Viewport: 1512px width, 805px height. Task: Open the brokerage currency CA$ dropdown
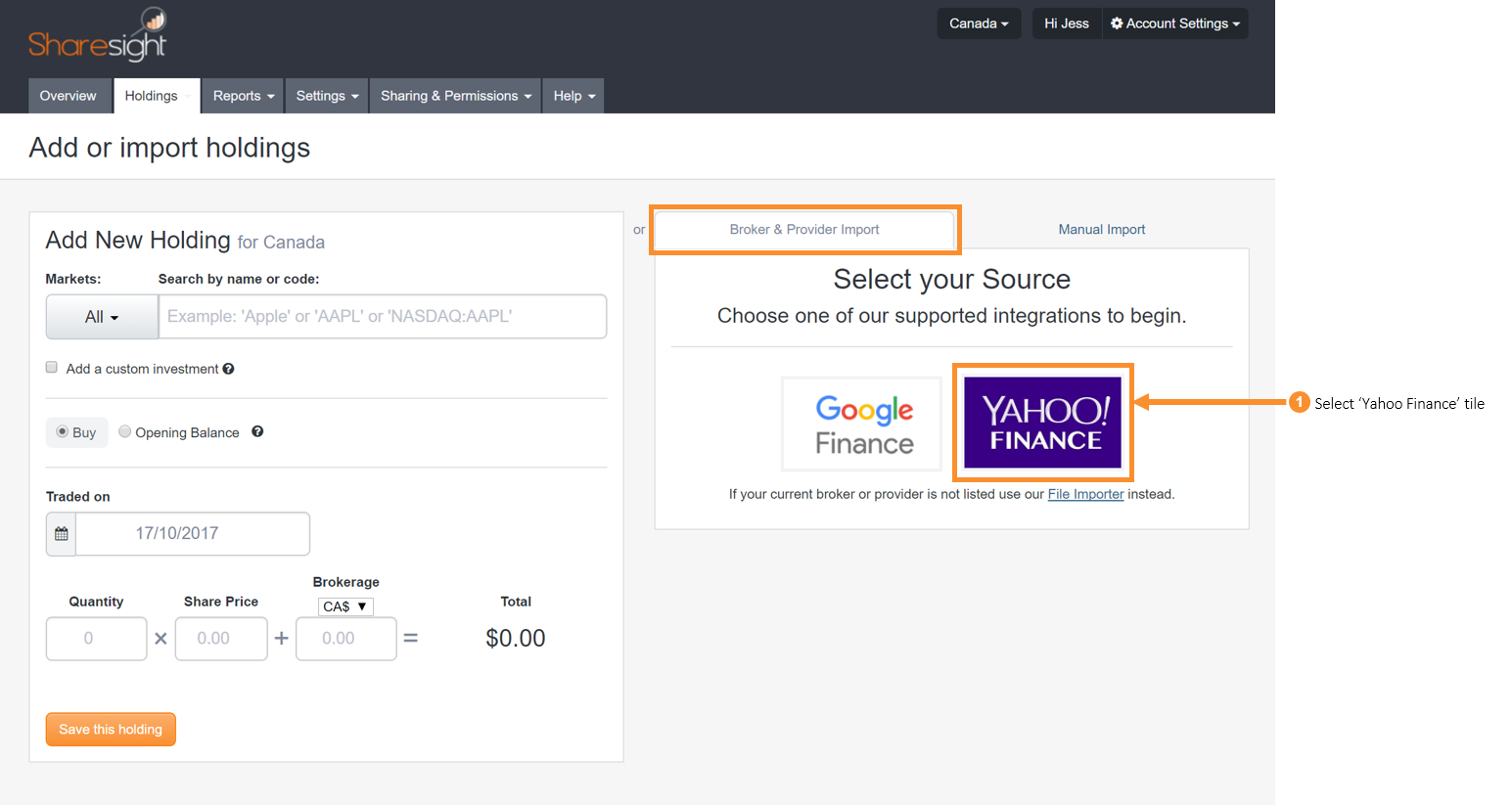(345, 606)
